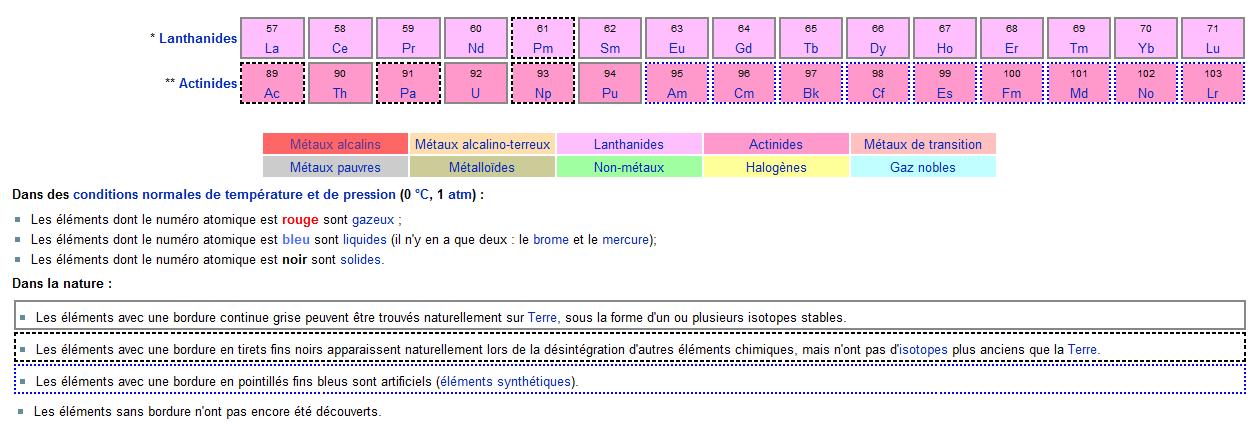Select the Gadolinium (Gd) element cell
Viewport: 1254px width, 428px height.
[x=744, y=38]
